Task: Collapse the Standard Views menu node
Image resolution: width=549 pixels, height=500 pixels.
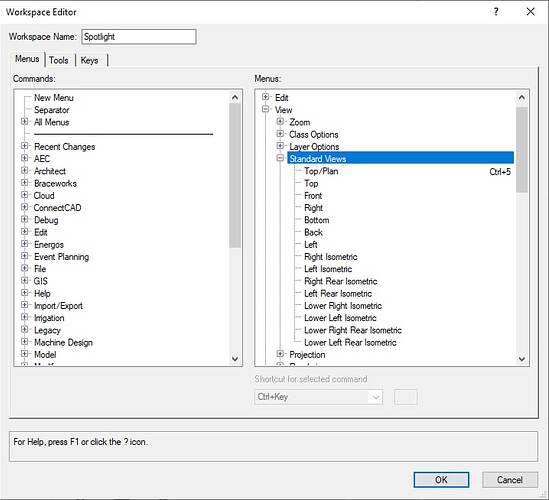Action: 280,158
